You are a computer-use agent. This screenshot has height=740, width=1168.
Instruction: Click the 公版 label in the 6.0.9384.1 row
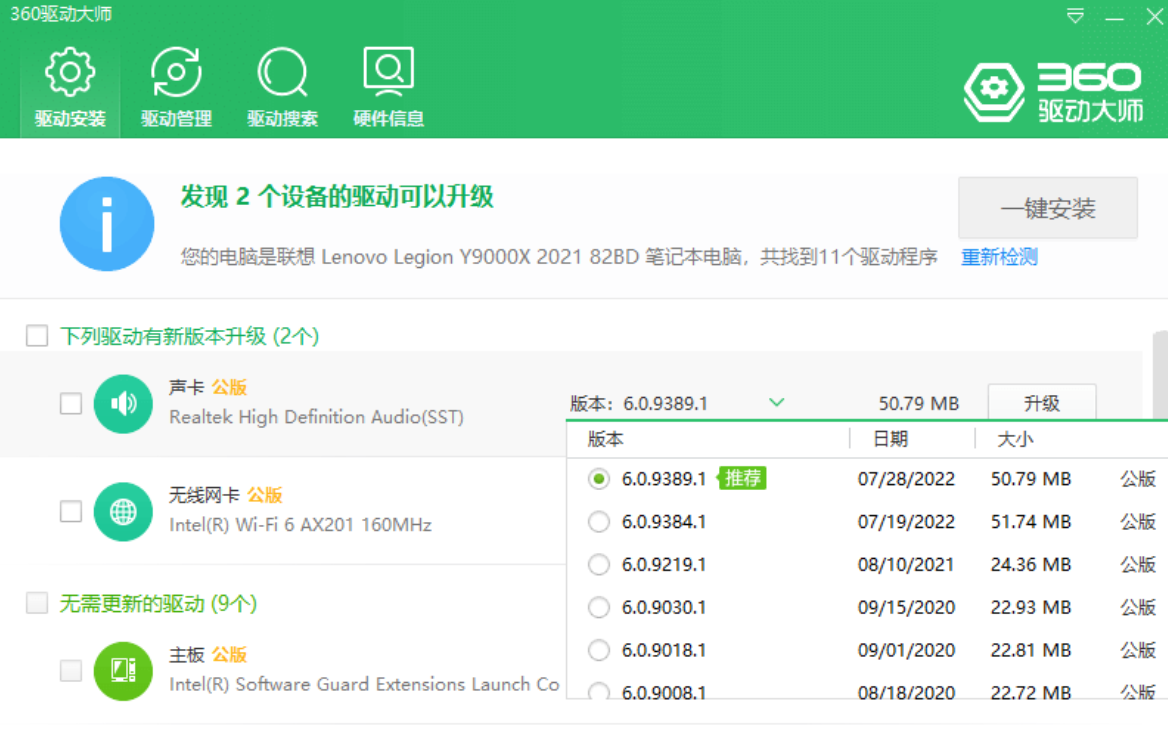(1138, 522)
